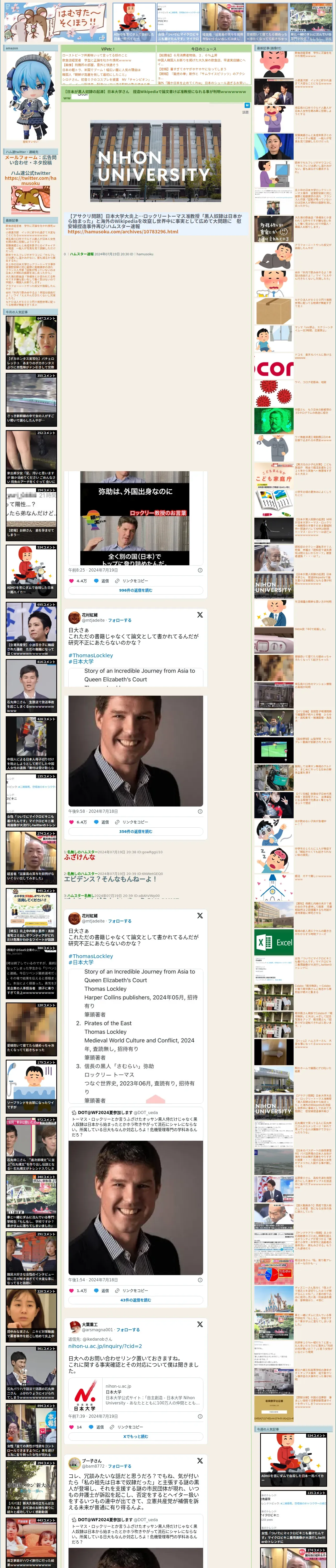Open nihon-u.ac.jp/inquiry link
The image size is (336, 1568).
click(105, 1346)
